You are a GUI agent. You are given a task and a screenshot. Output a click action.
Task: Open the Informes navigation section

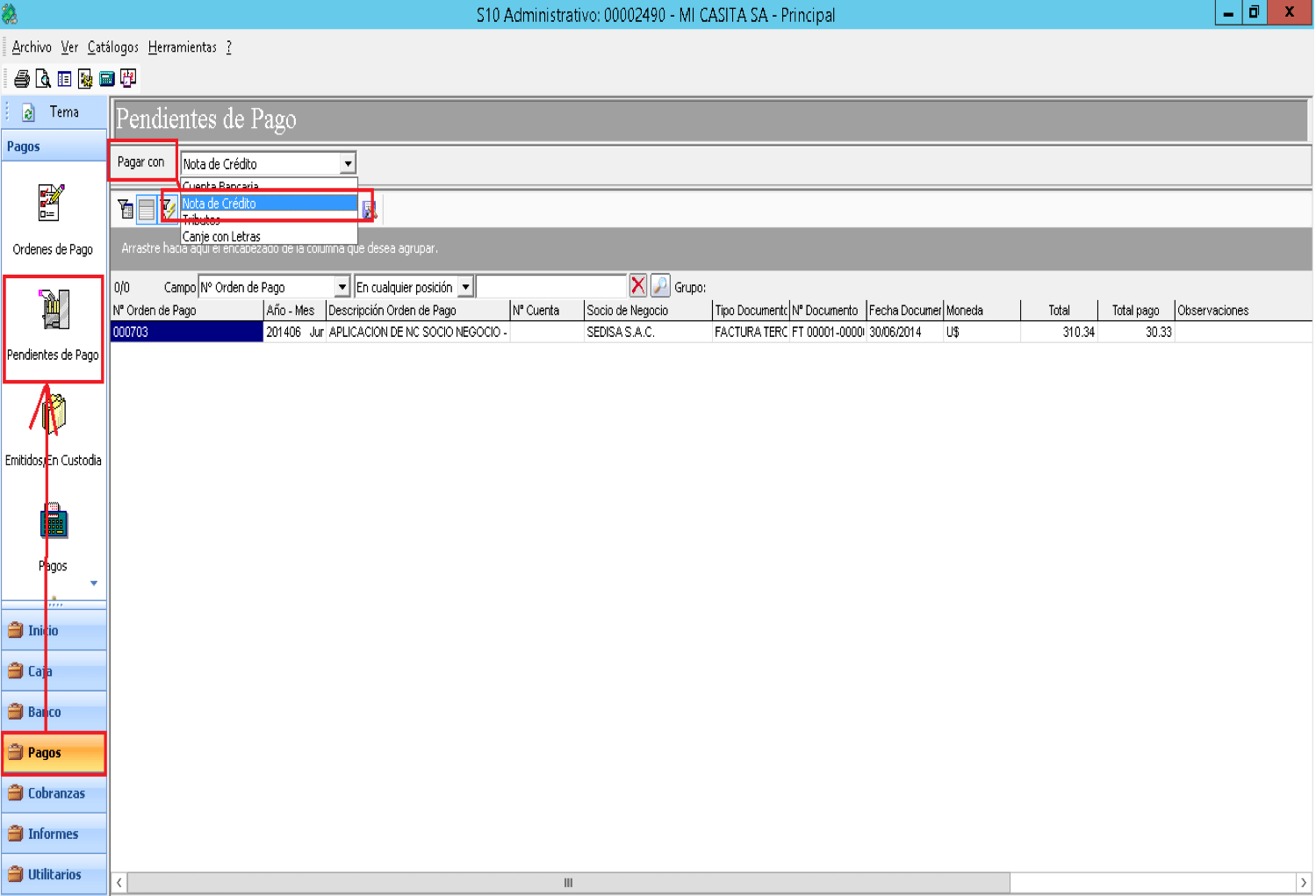tap(54, 834)
